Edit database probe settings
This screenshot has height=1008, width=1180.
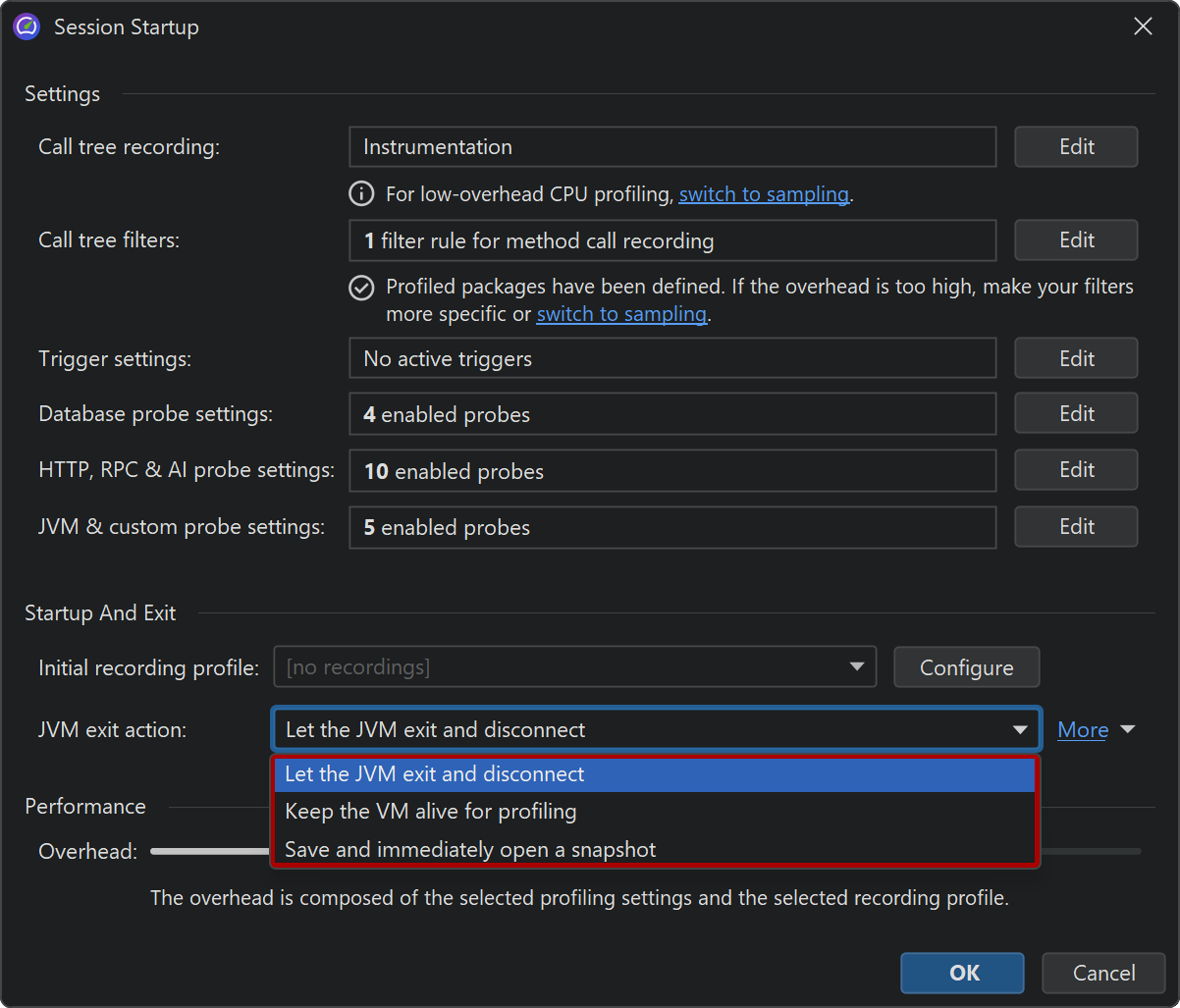1076,414
